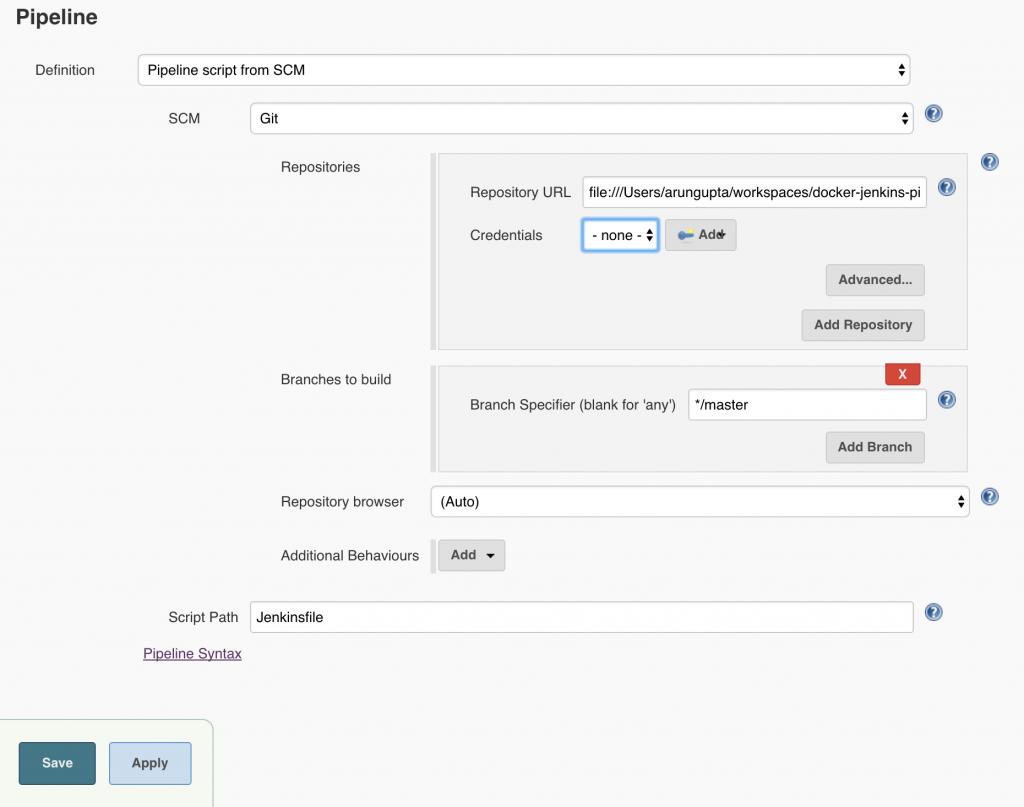
Task: Save the pipeline configuration
Action: coord(57,763)
